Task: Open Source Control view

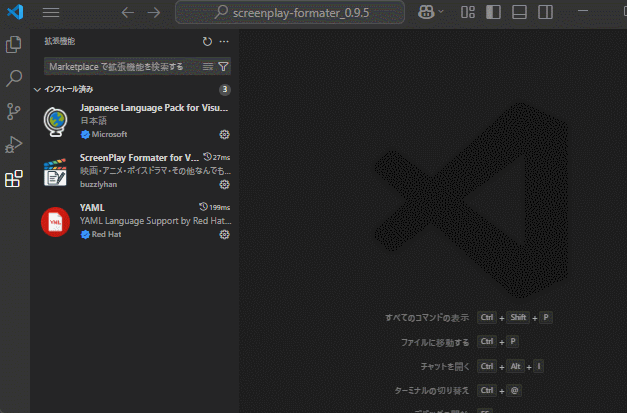Action: pos(14,112)
